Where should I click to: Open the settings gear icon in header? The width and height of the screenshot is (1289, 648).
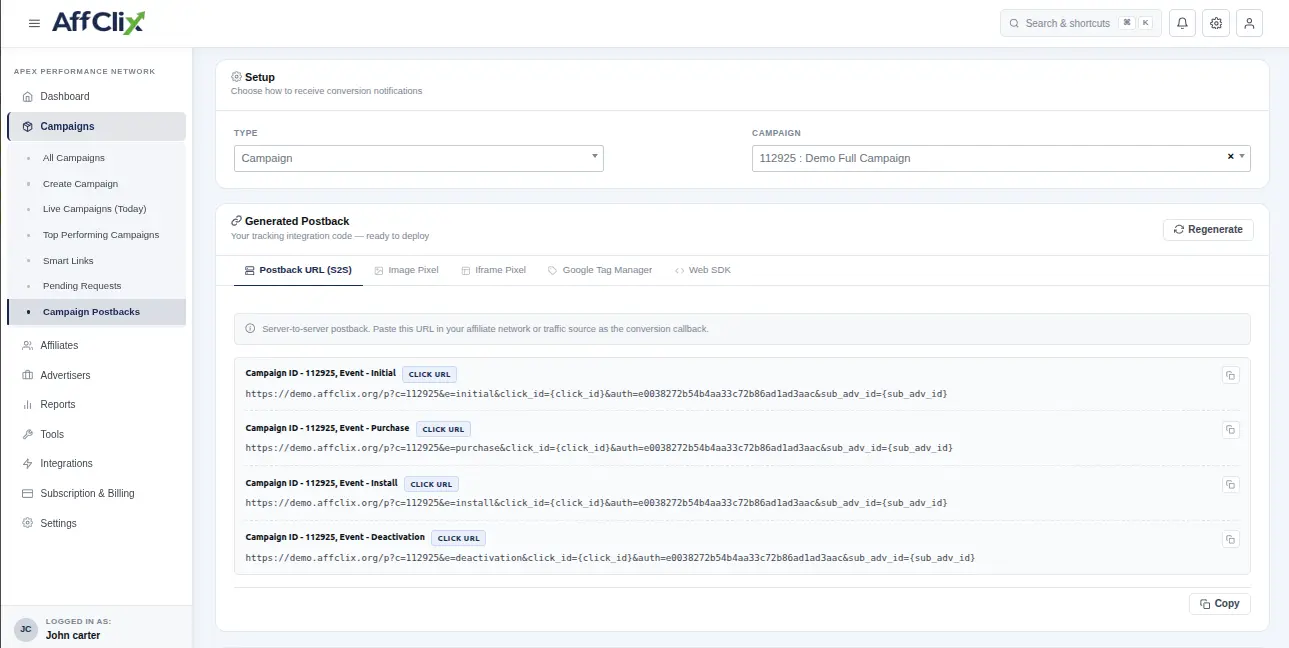[x=1216, y=23]
